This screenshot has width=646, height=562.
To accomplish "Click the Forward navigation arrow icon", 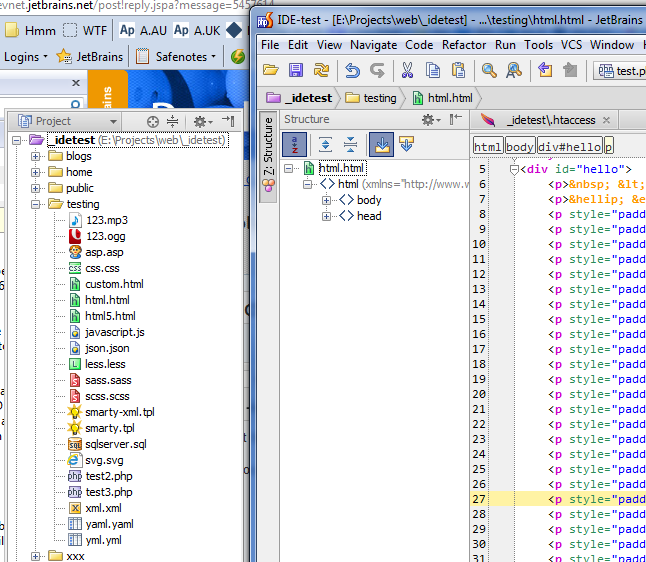I will 570,70.
